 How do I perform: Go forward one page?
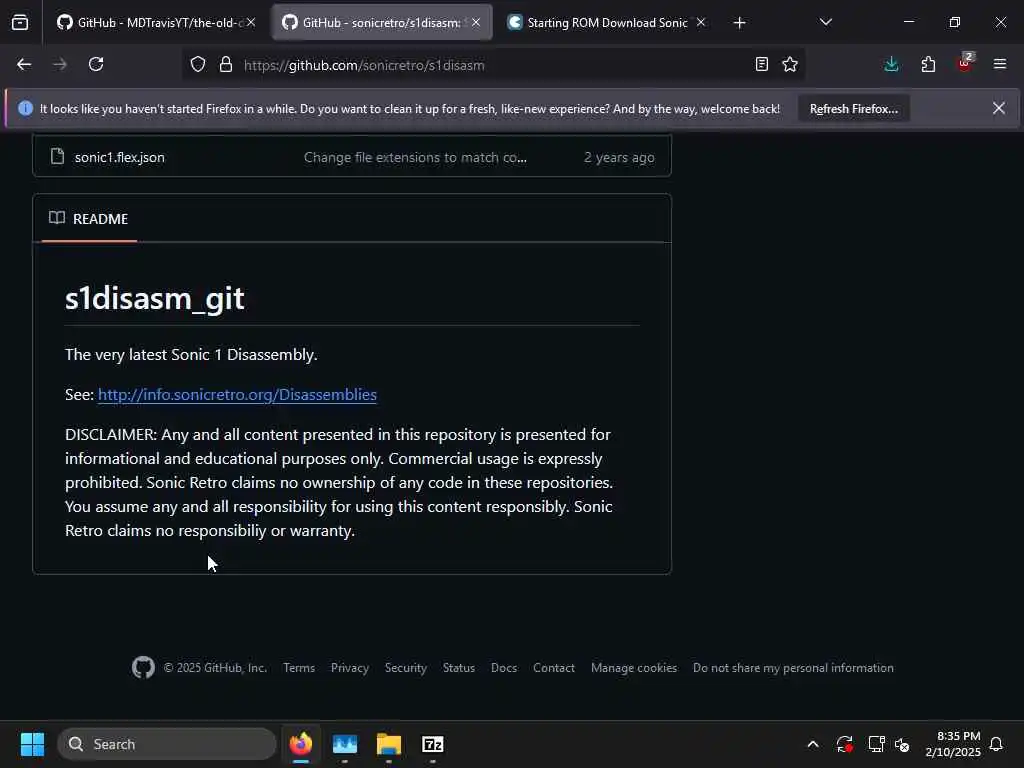(60, 65)
